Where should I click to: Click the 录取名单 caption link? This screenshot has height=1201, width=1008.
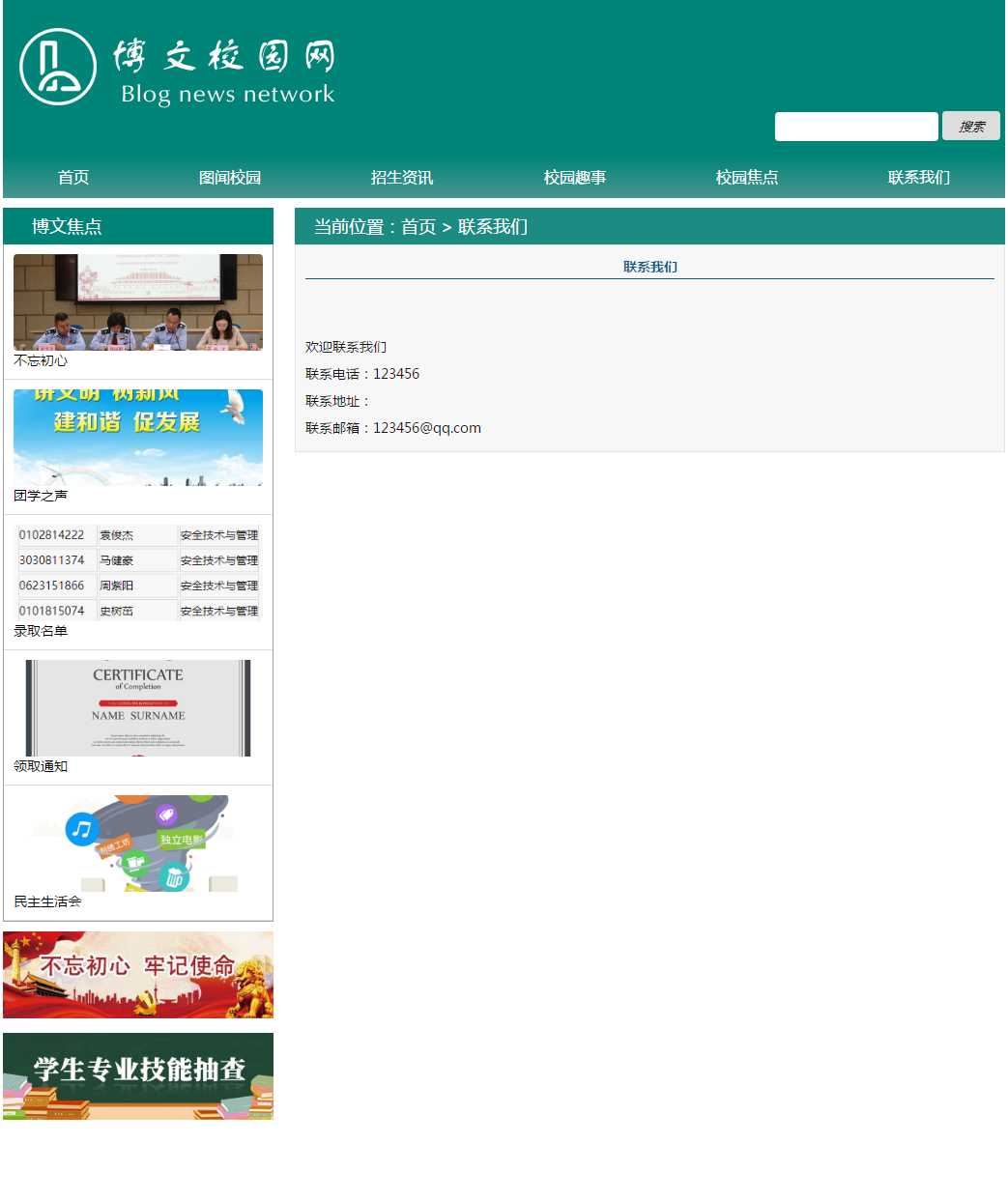[x=41, y=631]
